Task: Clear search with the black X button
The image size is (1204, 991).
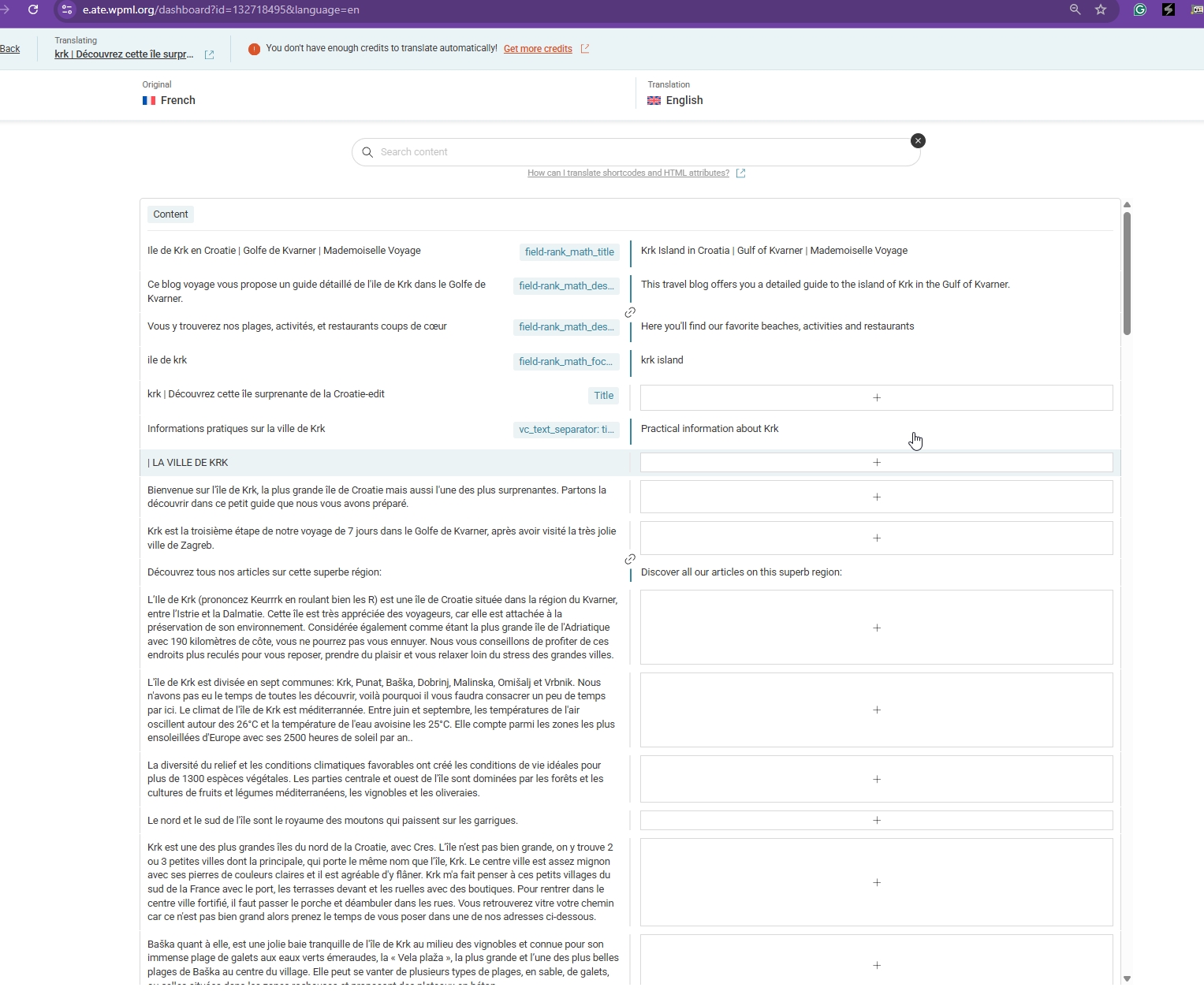Action: (918, 140)
